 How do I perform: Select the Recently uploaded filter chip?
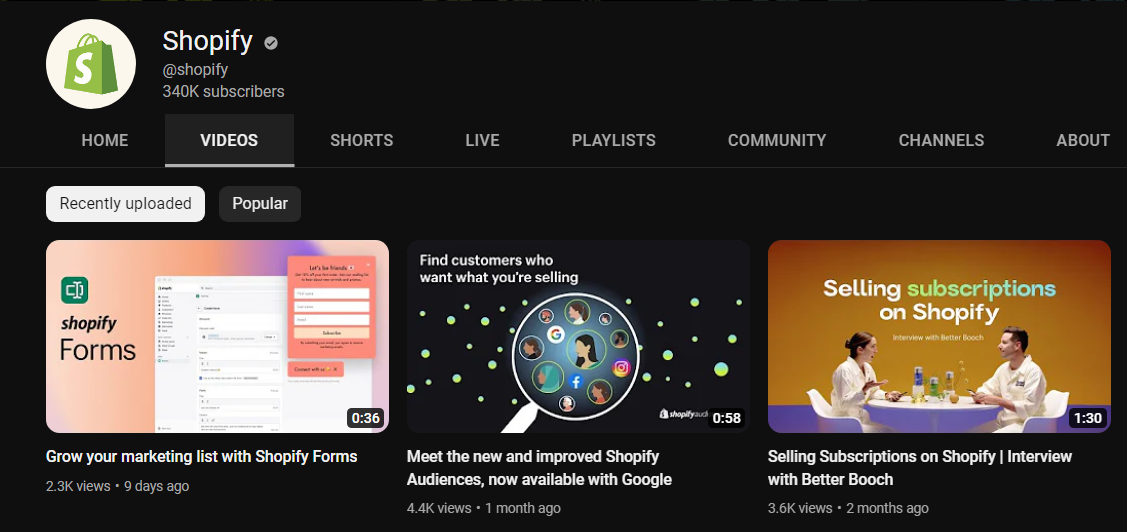coord(126,204)
